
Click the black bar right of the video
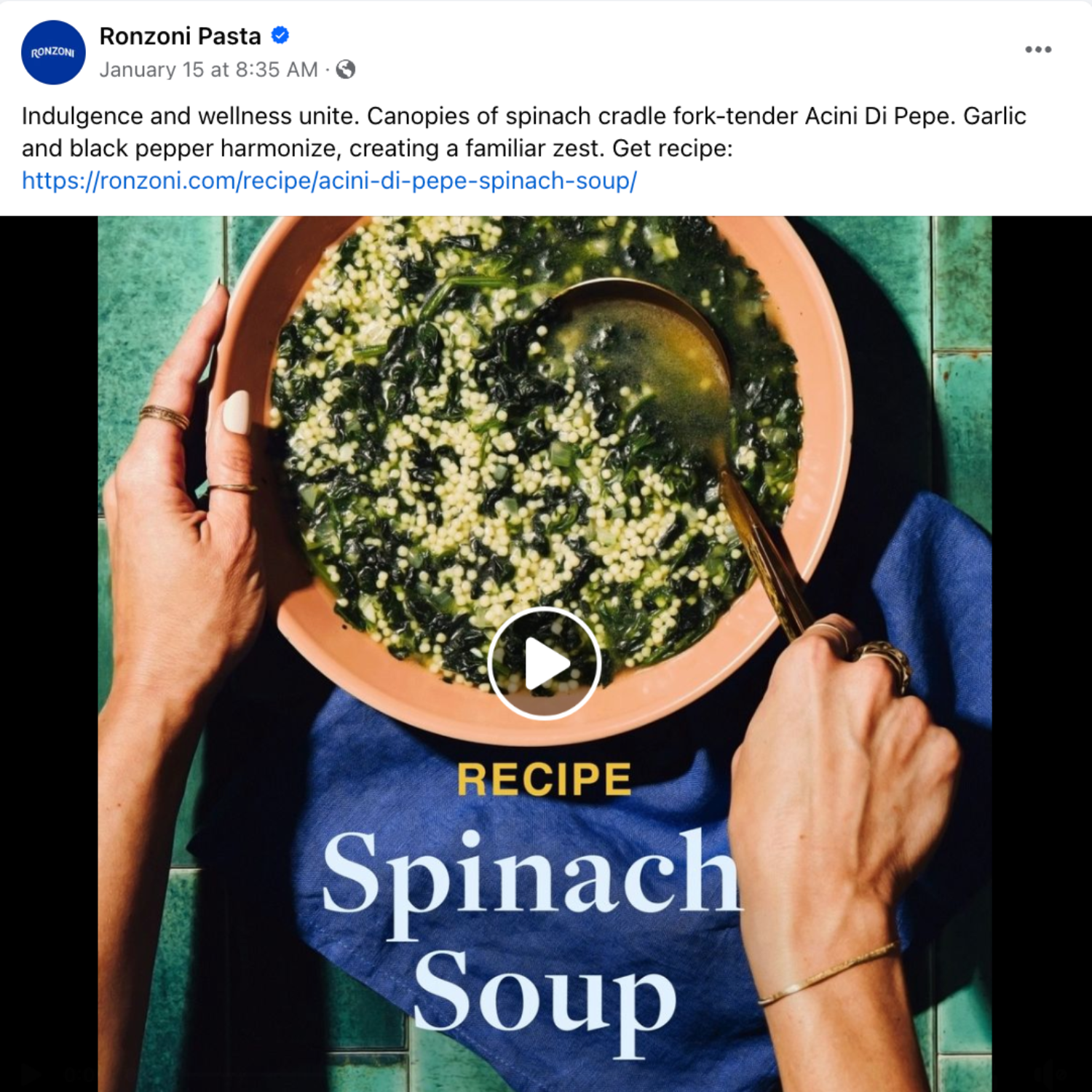click(1042, 654)
